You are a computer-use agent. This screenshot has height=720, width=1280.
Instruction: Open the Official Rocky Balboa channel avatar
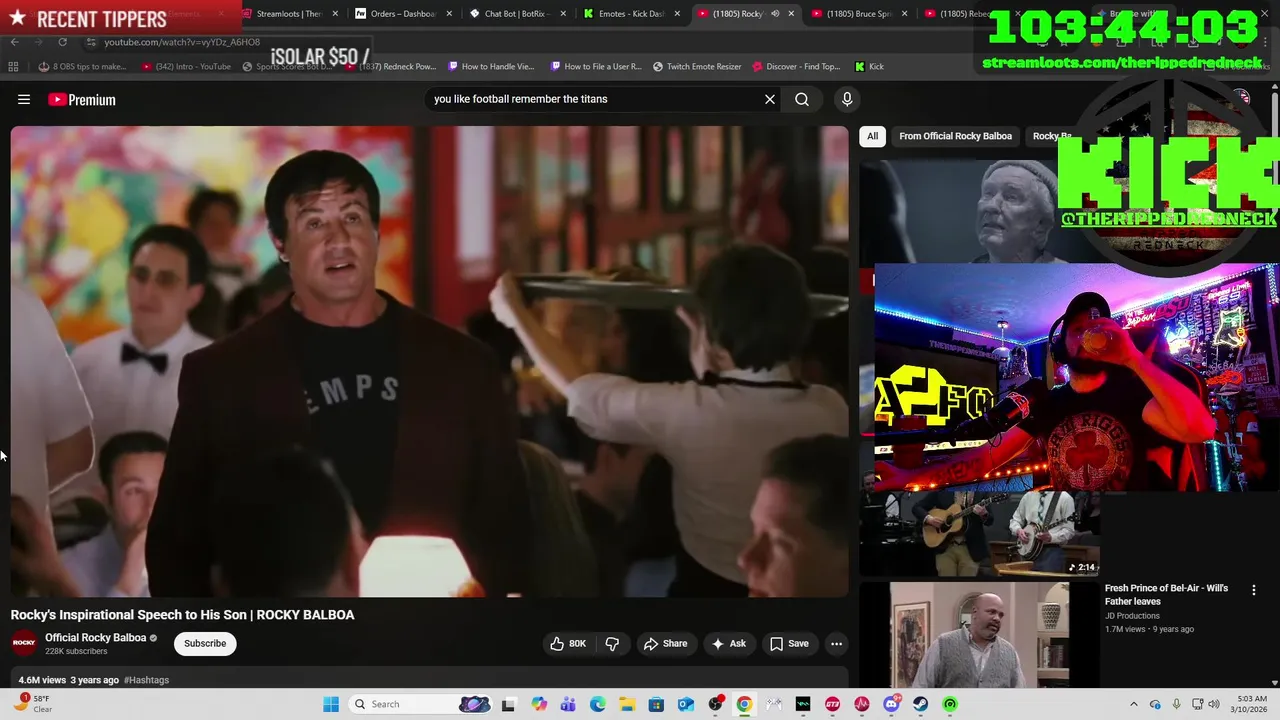pos(24,643)
